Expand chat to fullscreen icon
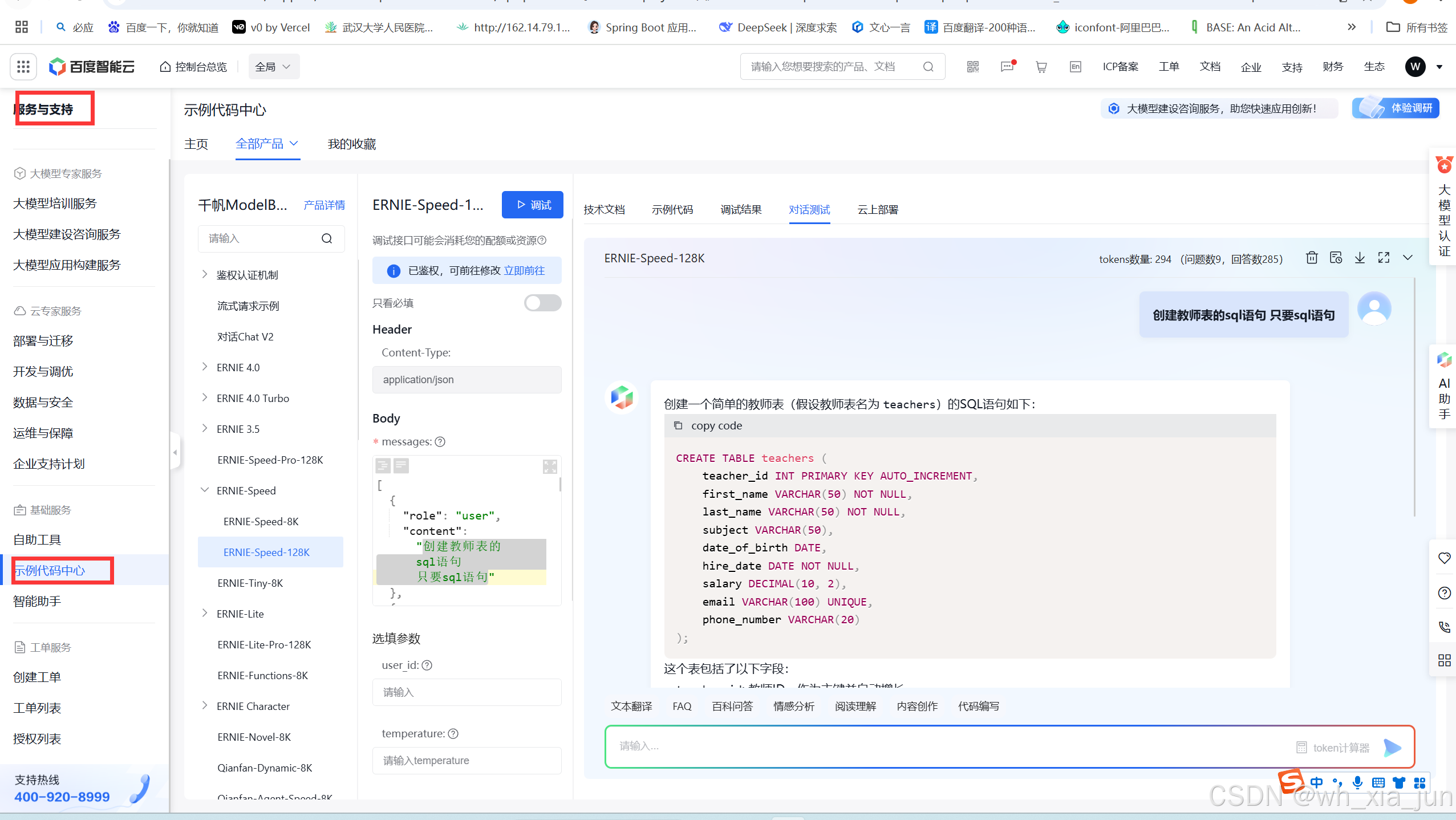This screenshot has height=820, width=1456. point(1384,258)
